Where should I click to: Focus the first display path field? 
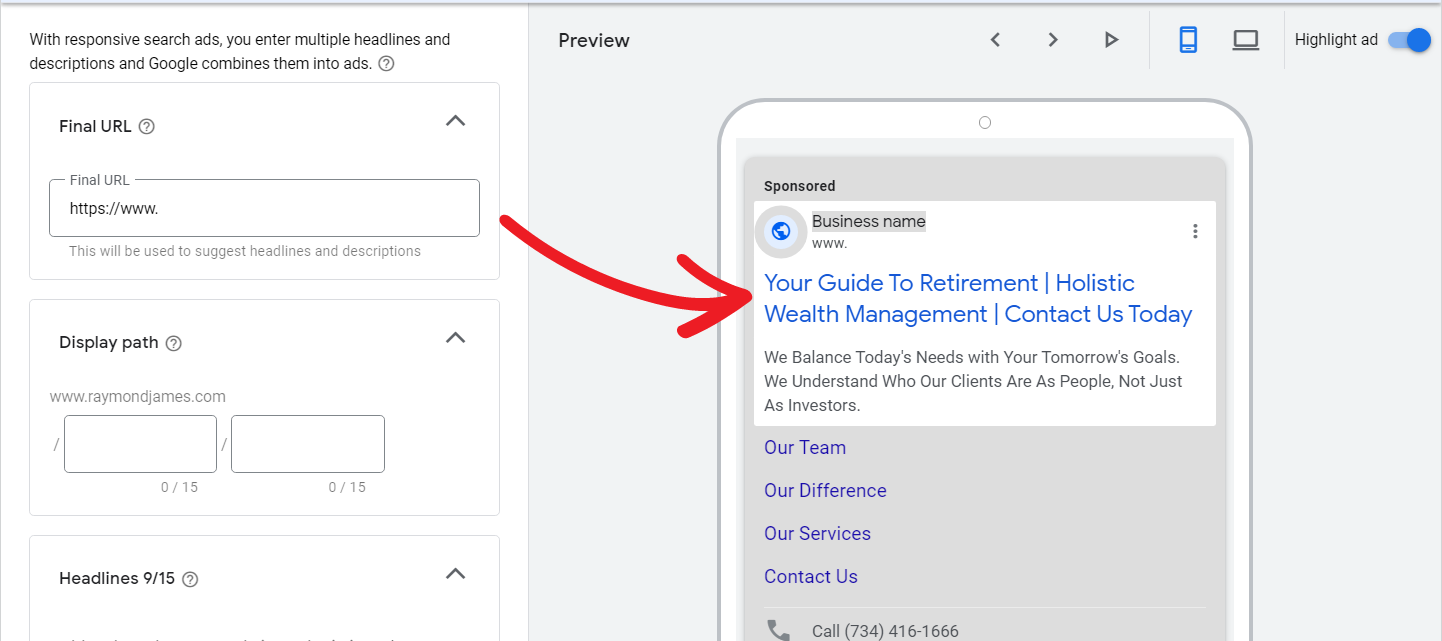[x=140, y=444]
